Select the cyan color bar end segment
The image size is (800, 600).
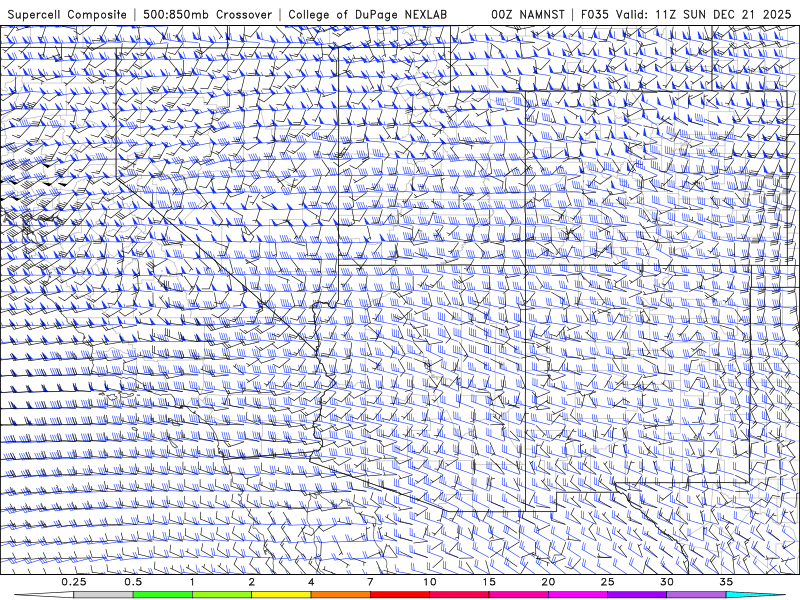756,595
